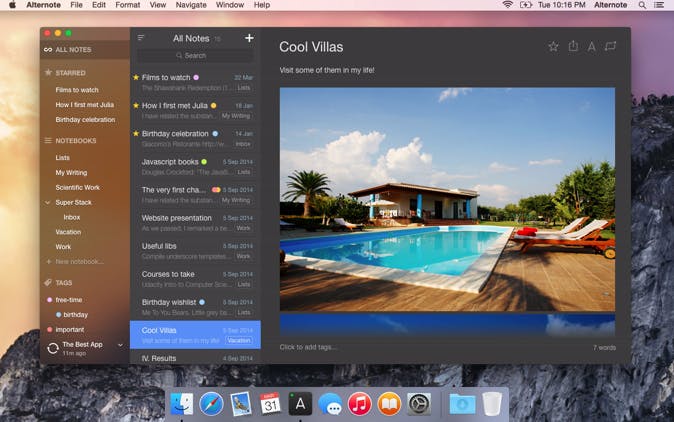
Task: Create a new note with plus icon
Action: pos(249,38)
